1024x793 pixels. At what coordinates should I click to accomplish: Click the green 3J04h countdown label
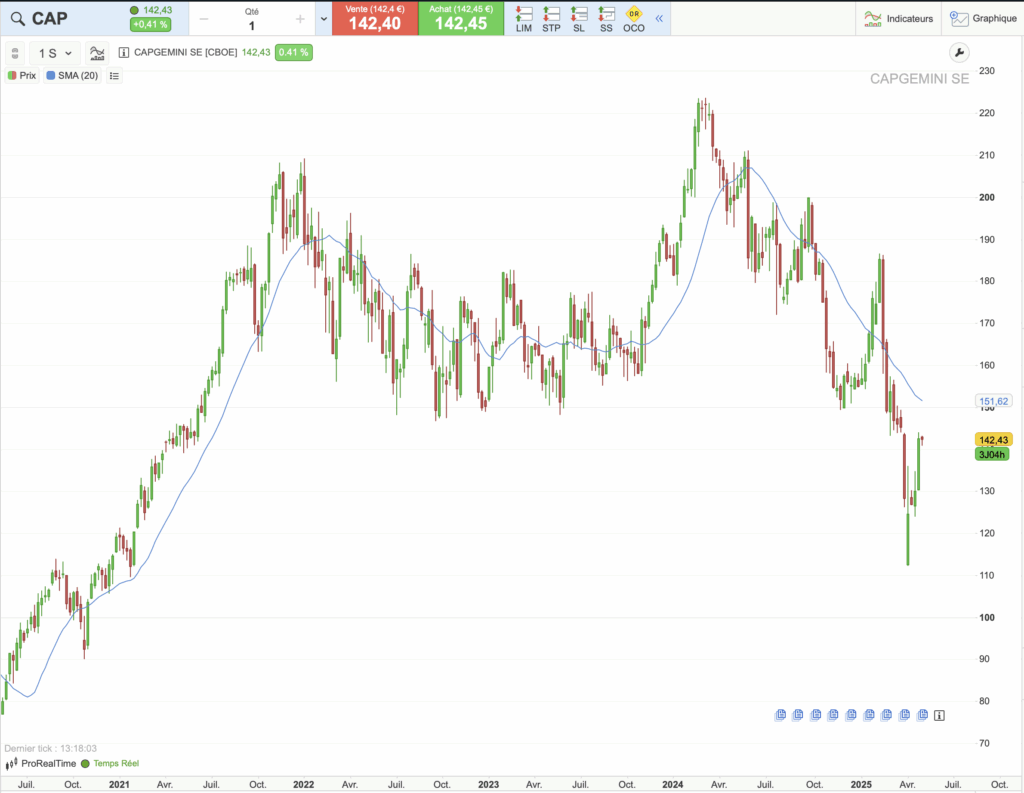pos(992,455)
